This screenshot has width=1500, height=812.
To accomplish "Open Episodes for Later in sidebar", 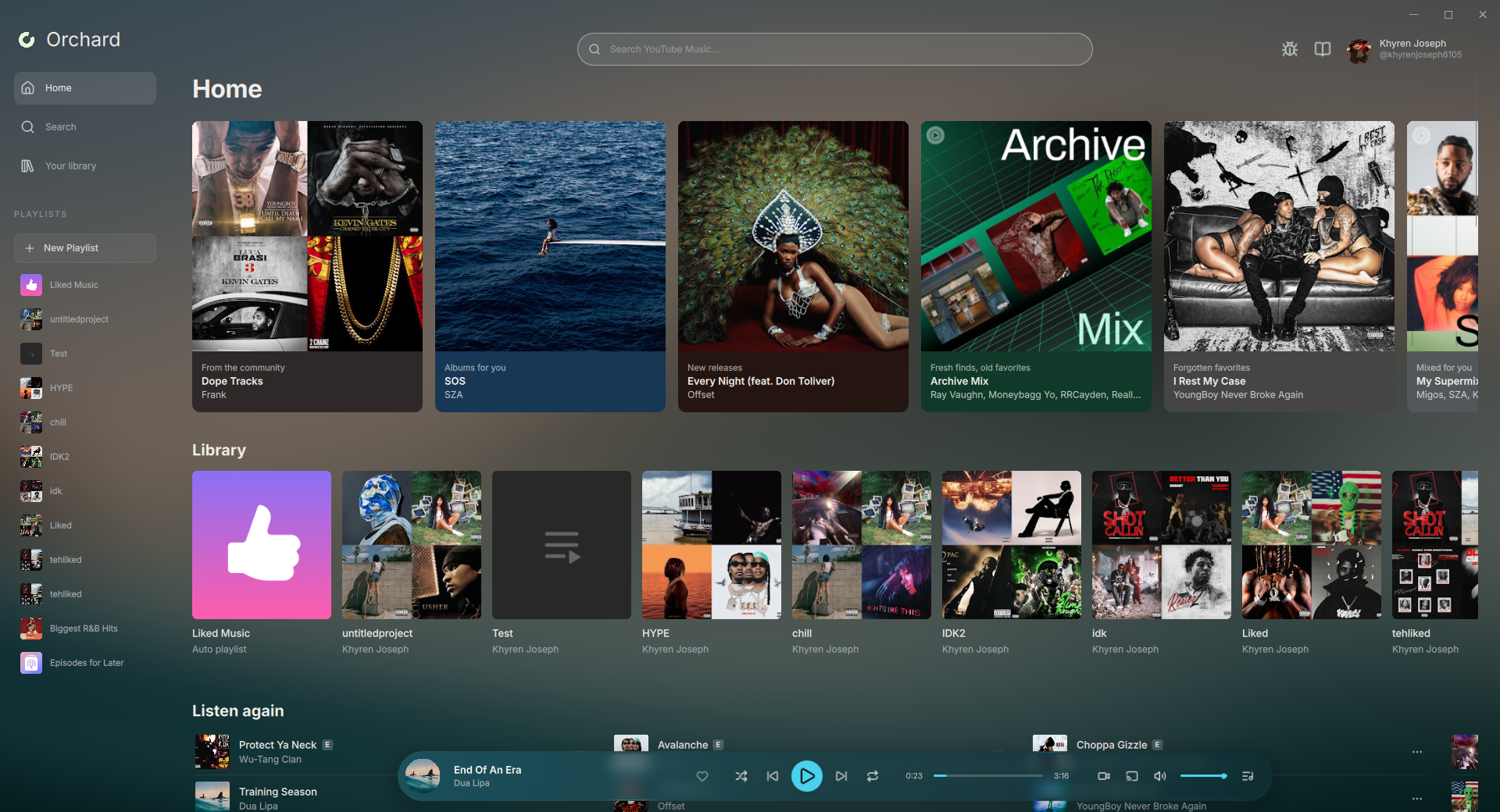I will pos(85,663).
